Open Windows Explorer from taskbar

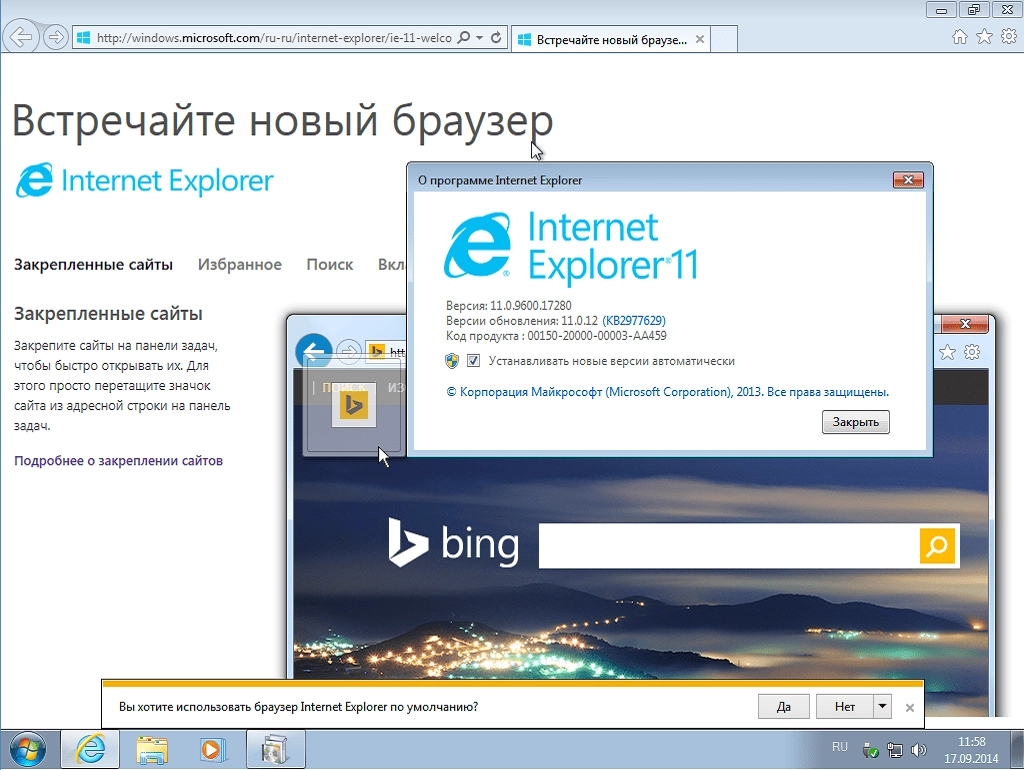click(152, 749)
